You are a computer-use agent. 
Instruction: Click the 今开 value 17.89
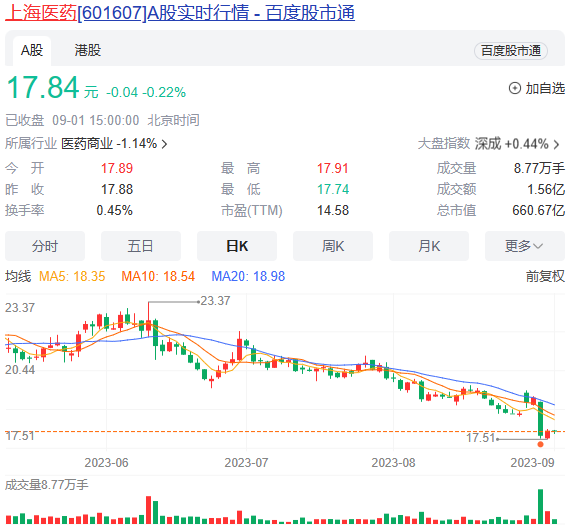pos(117,168)
